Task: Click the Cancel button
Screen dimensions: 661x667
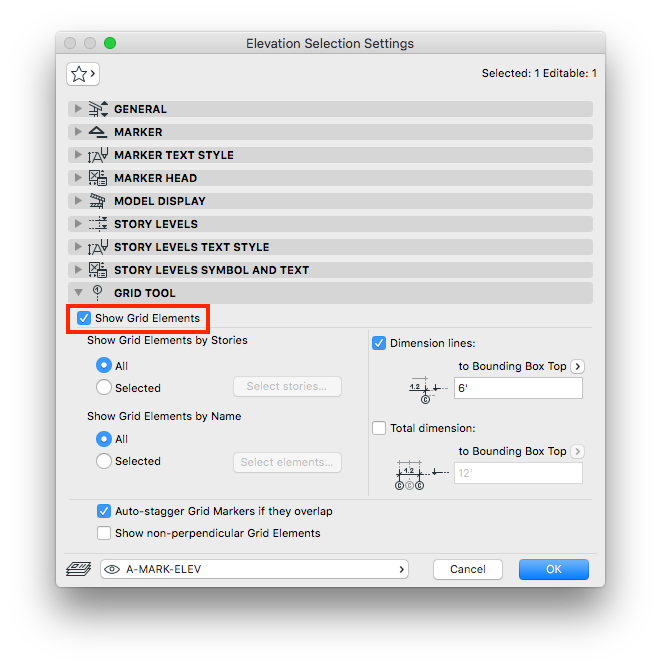Action: point(468,569)
